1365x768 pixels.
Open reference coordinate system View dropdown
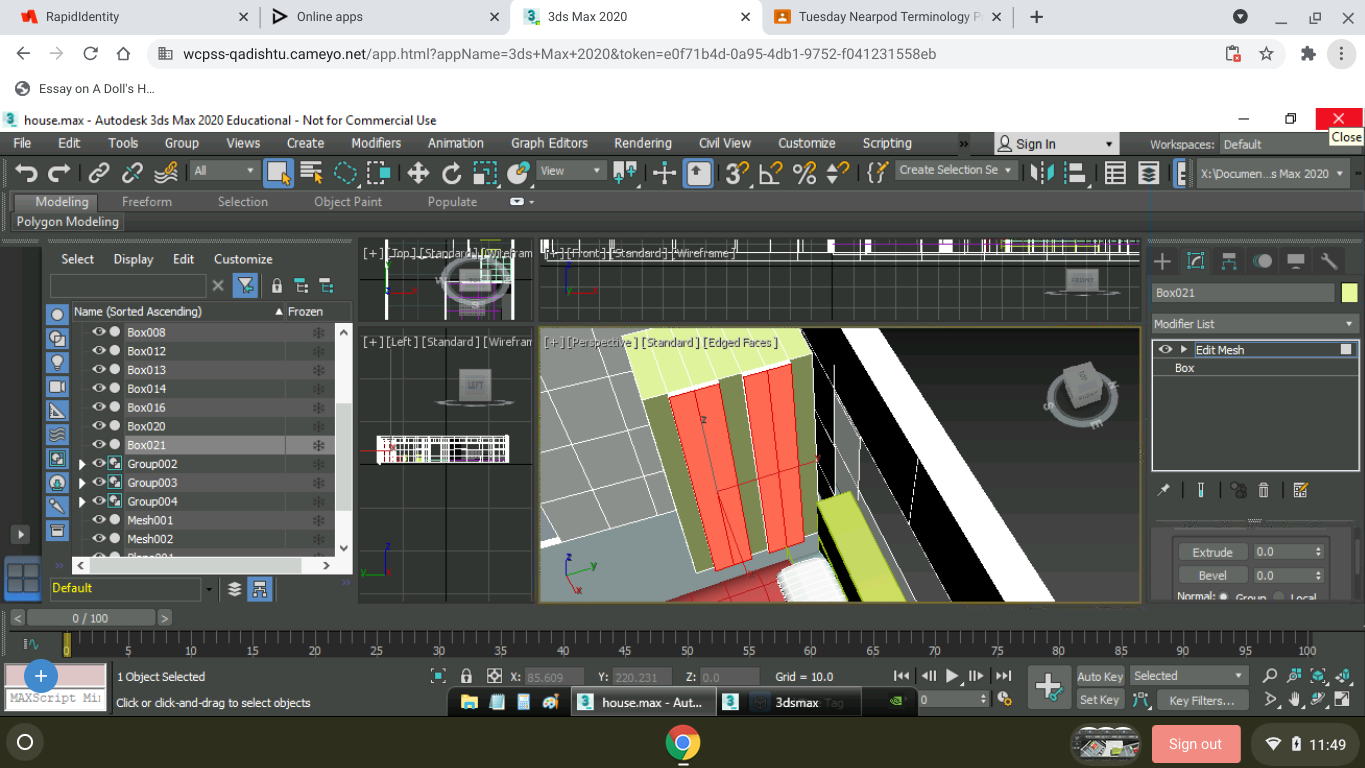tap(571, 171)
